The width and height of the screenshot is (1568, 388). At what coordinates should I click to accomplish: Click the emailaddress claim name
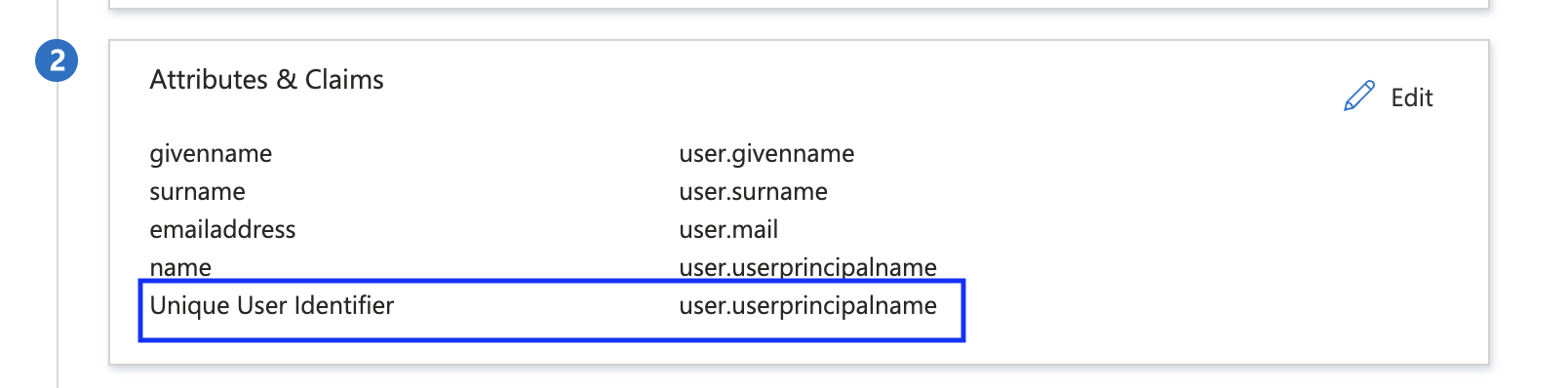click(222, 229)
